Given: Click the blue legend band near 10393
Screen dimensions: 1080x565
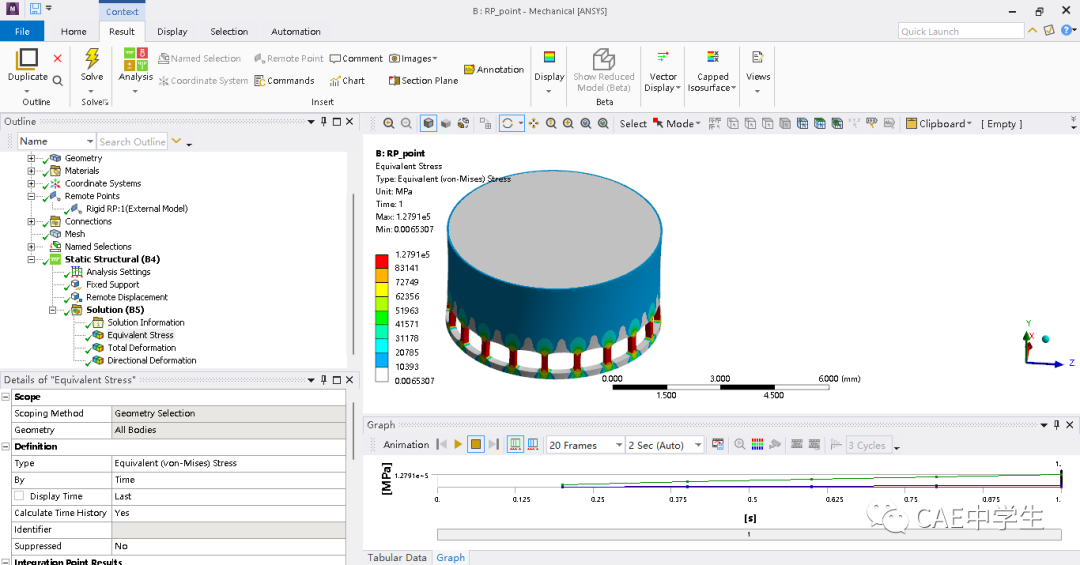Looking at the screenshot, I should (382, 360).
